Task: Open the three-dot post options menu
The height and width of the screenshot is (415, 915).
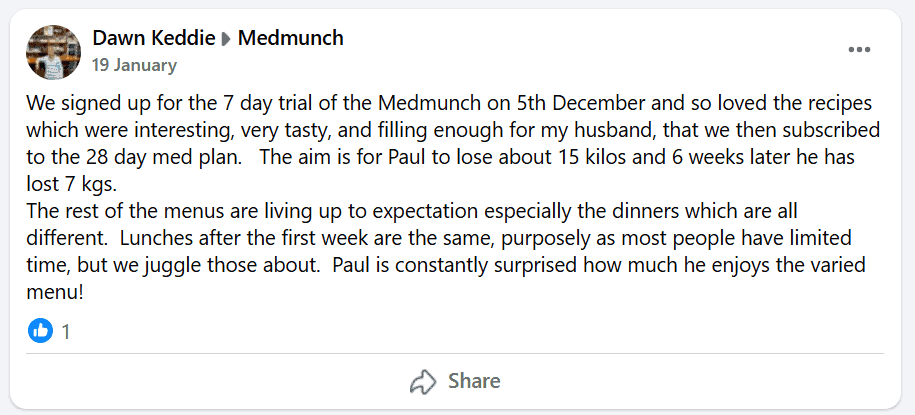Action: [859, 50]
